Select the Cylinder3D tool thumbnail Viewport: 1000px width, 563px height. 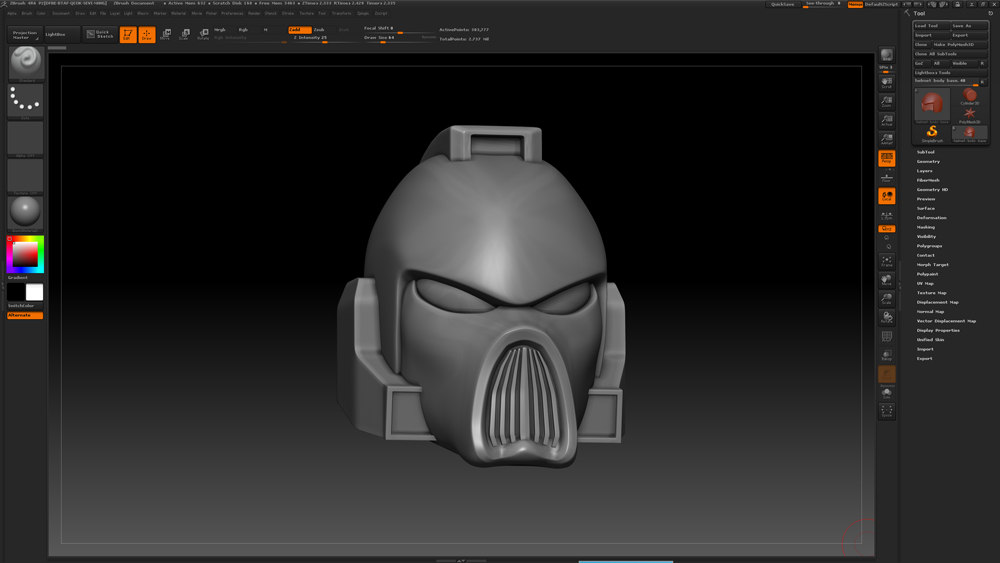pos(969,97)
